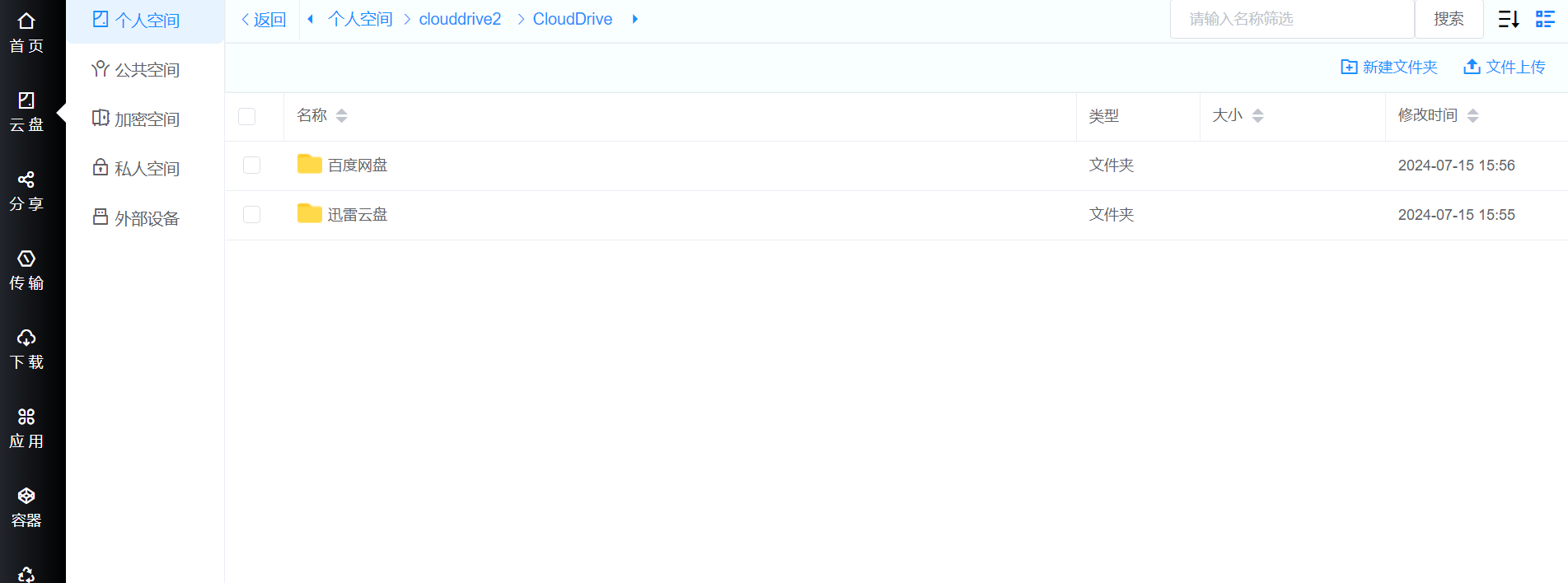Focus the name filter input field

click(1292, 19)
